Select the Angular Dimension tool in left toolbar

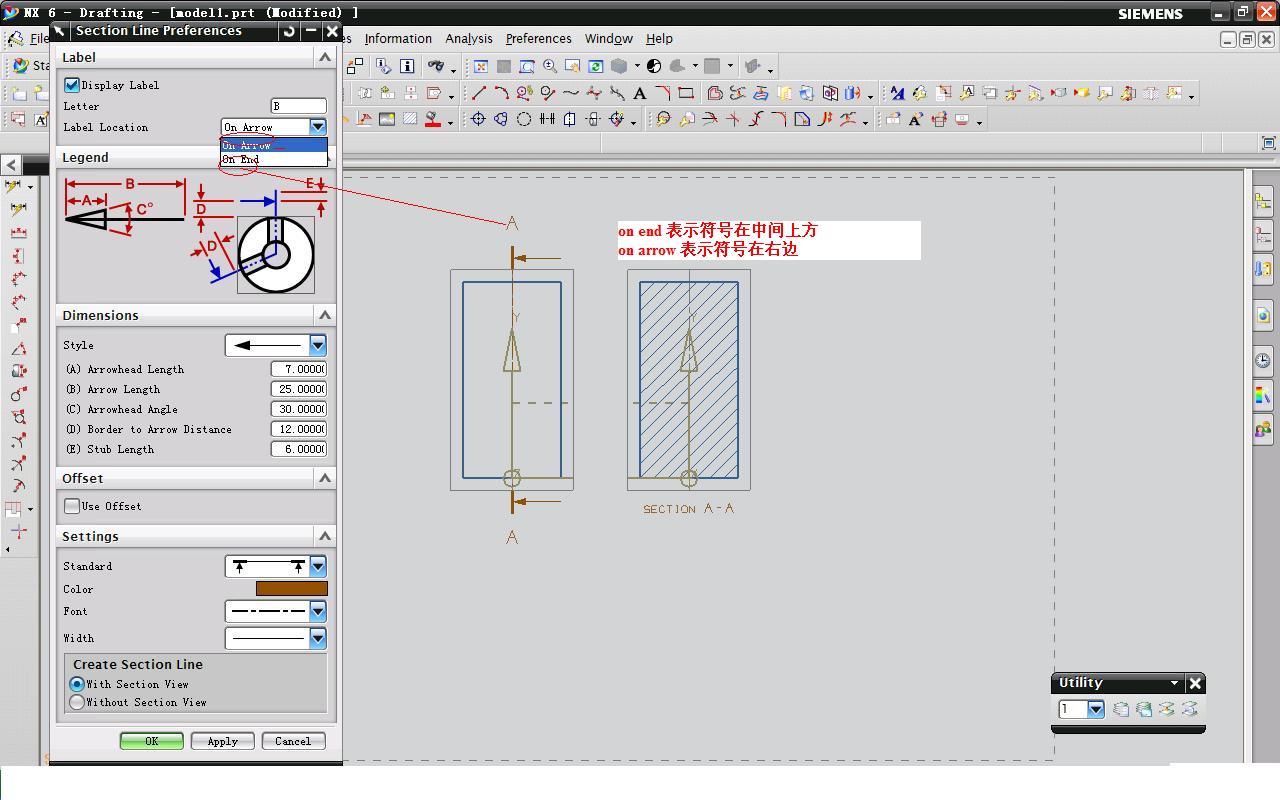pos(18,348)
